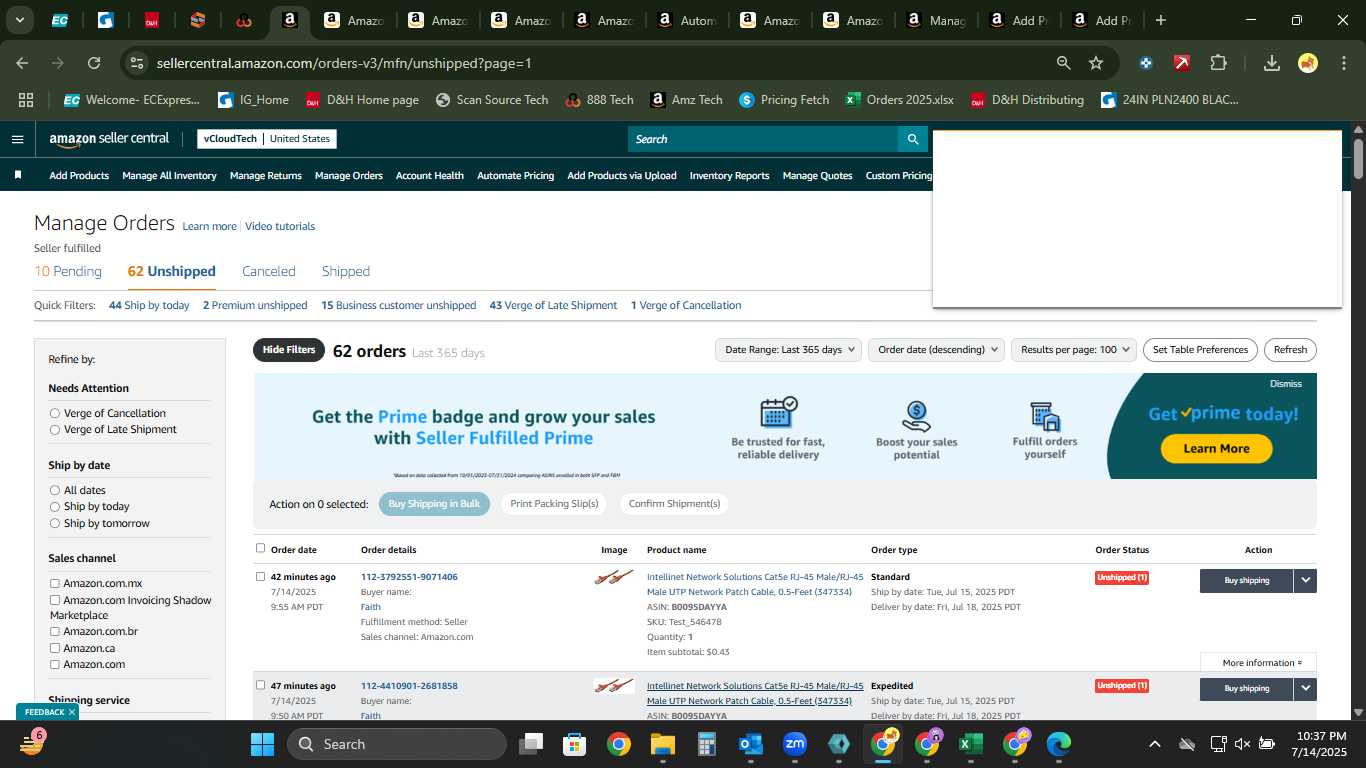Open the new tab plus button
The image size is (1366, 768).
1160,20
